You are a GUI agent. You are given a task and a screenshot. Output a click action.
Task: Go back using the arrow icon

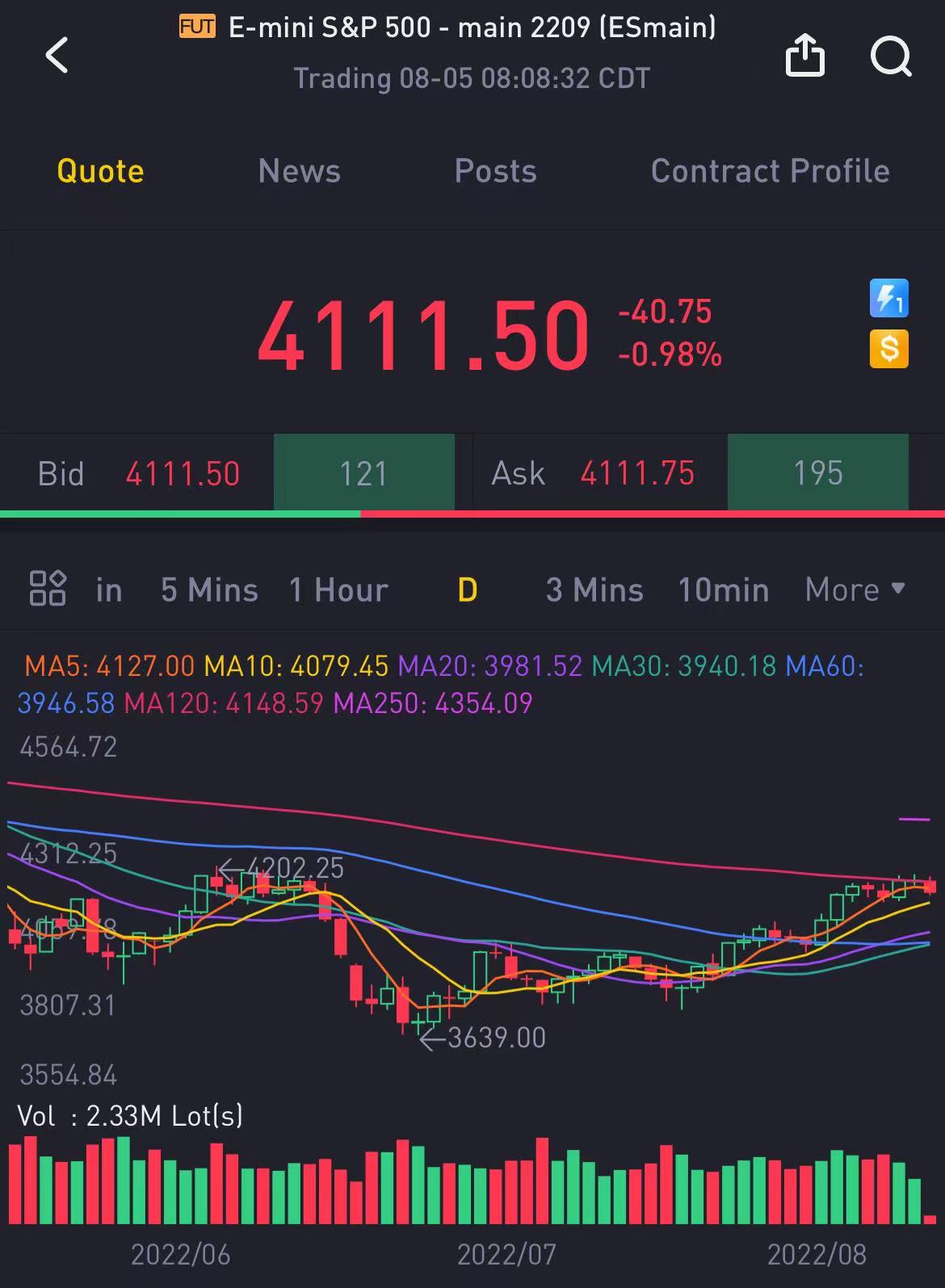point(57,56)
